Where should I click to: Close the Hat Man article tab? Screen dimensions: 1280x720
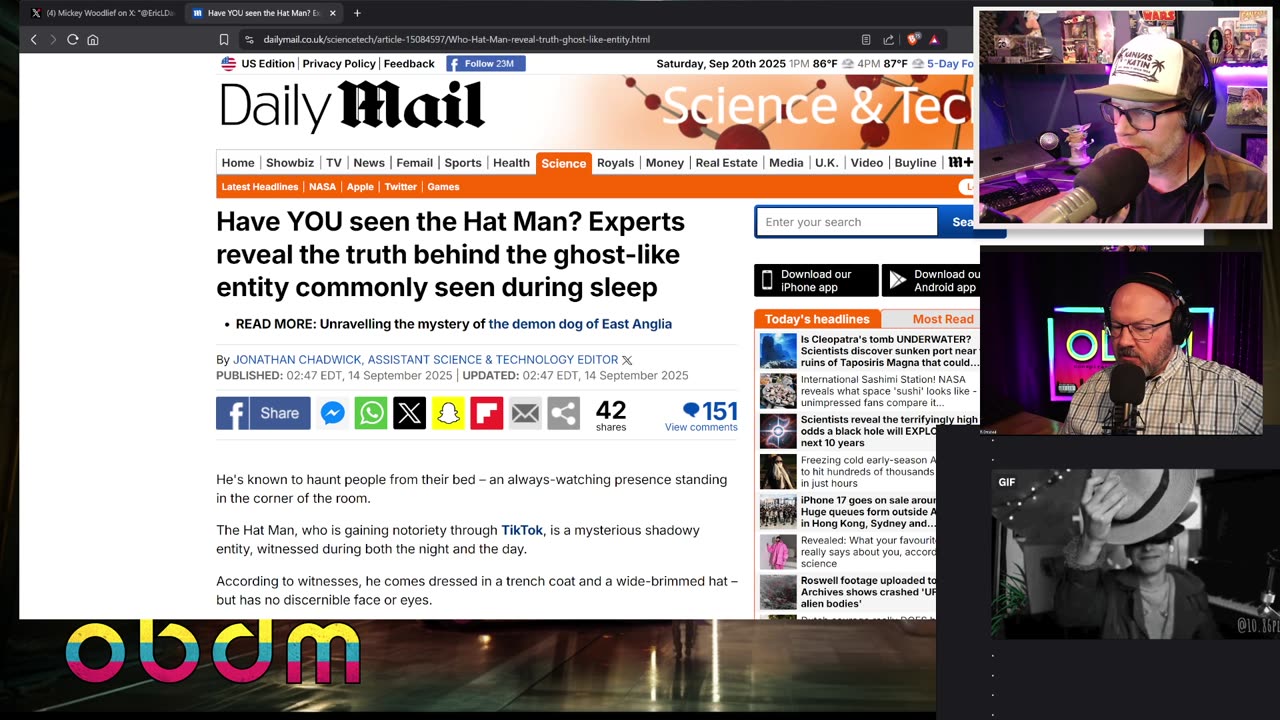click(x=333, y=13)
